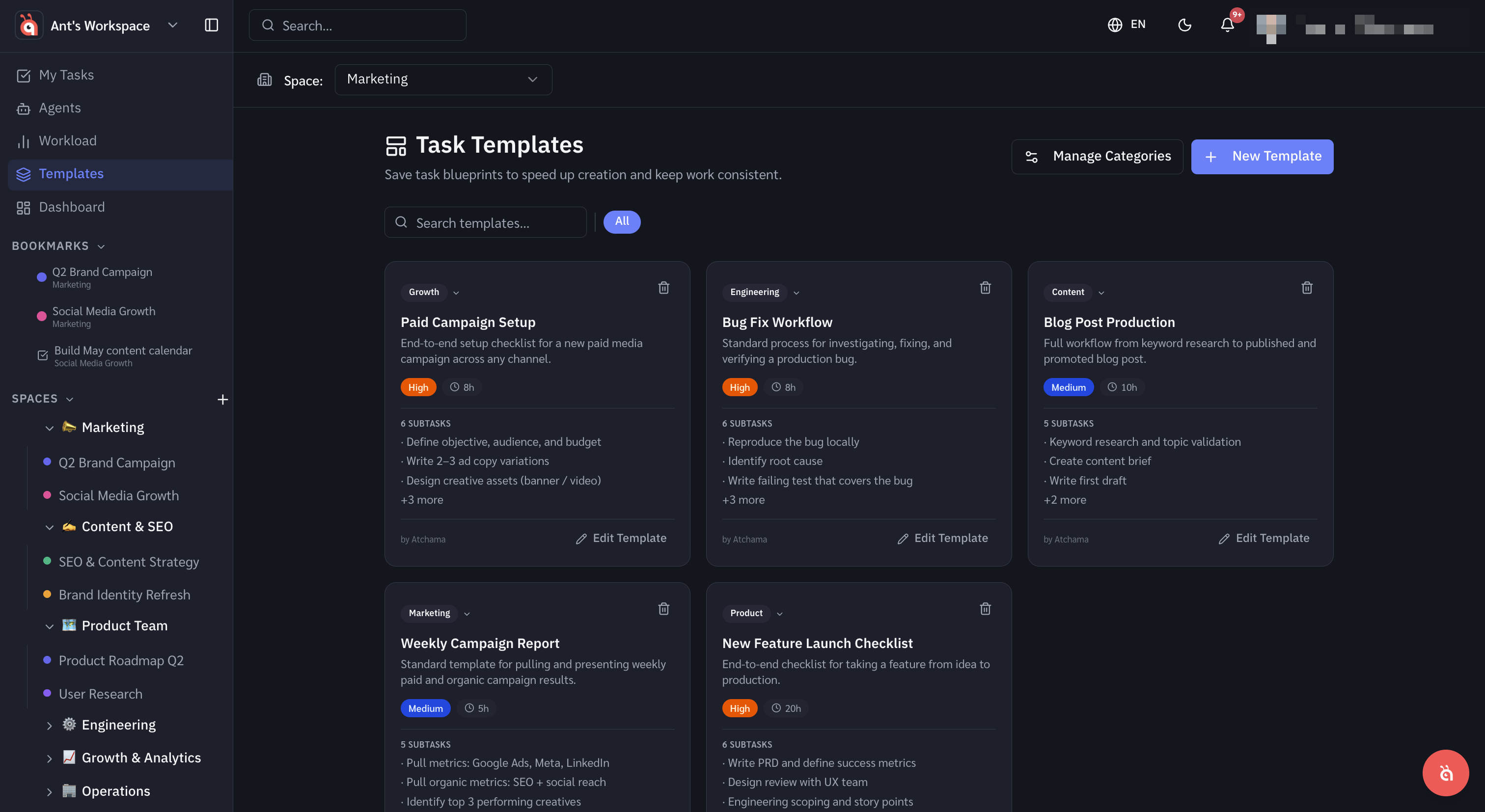Click the Search templates field
Image resolution: width=1485 pixels, height=812 pixels.
[x=485, y=222]
